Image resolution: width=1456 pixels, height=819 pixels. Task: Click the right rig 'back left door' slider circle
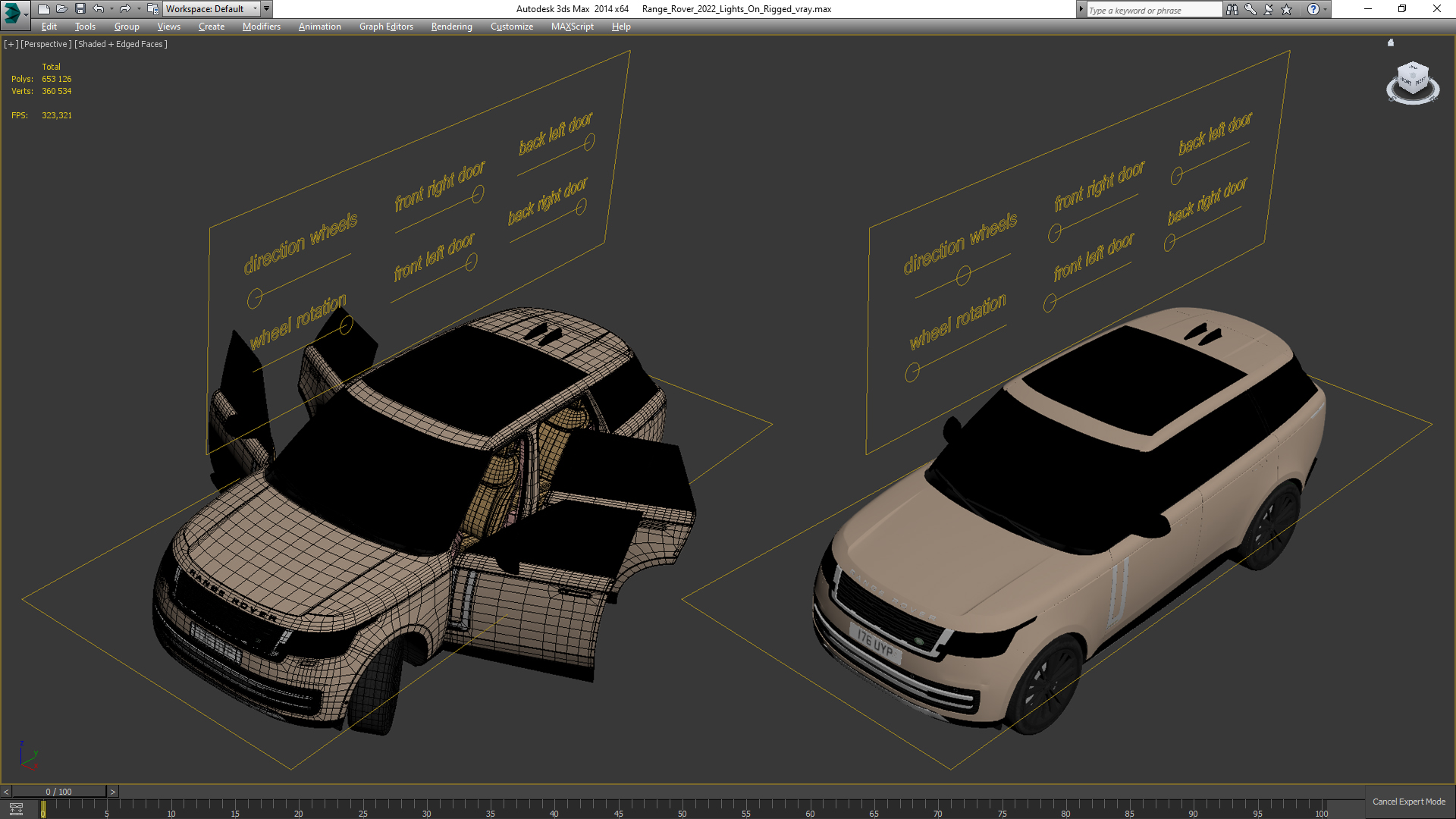1176,176
